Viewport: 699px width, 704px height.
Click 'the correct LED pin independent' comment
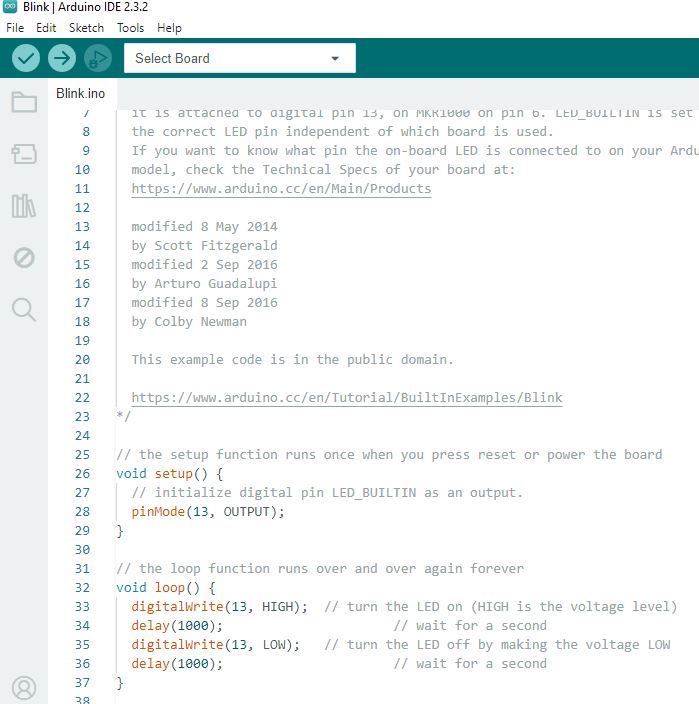[343, 132]
